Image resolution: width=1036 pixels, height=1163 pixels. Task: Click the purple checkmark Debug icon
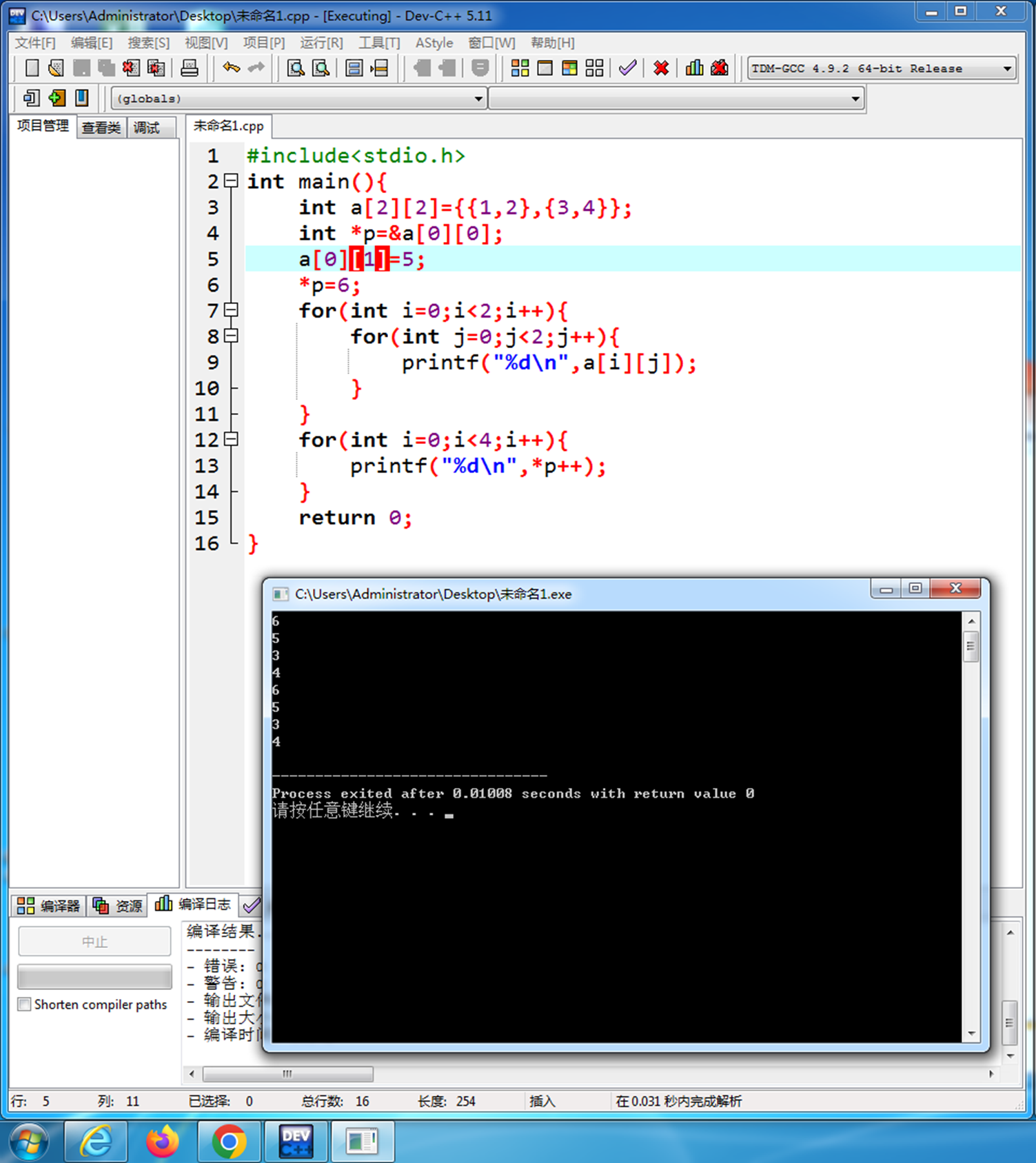pyautogui.click(x=627, y=68)
